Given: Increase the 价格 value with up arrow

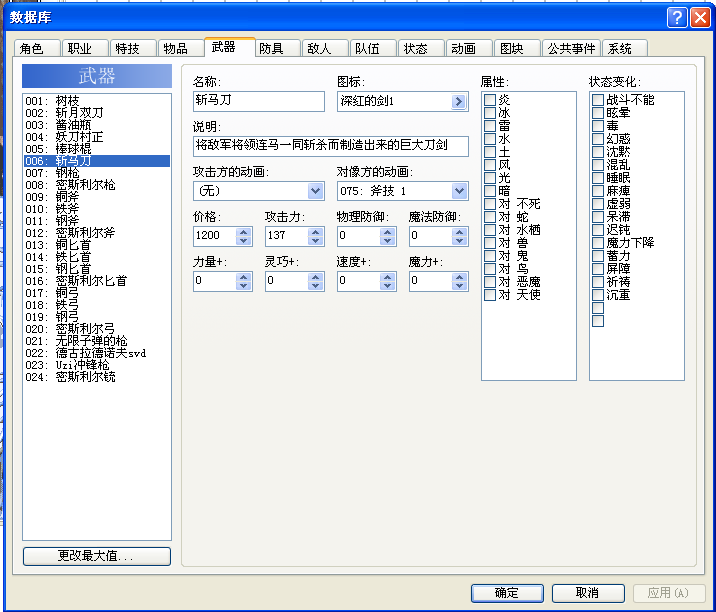Looking at the screenshot, I should click(244, 232).
